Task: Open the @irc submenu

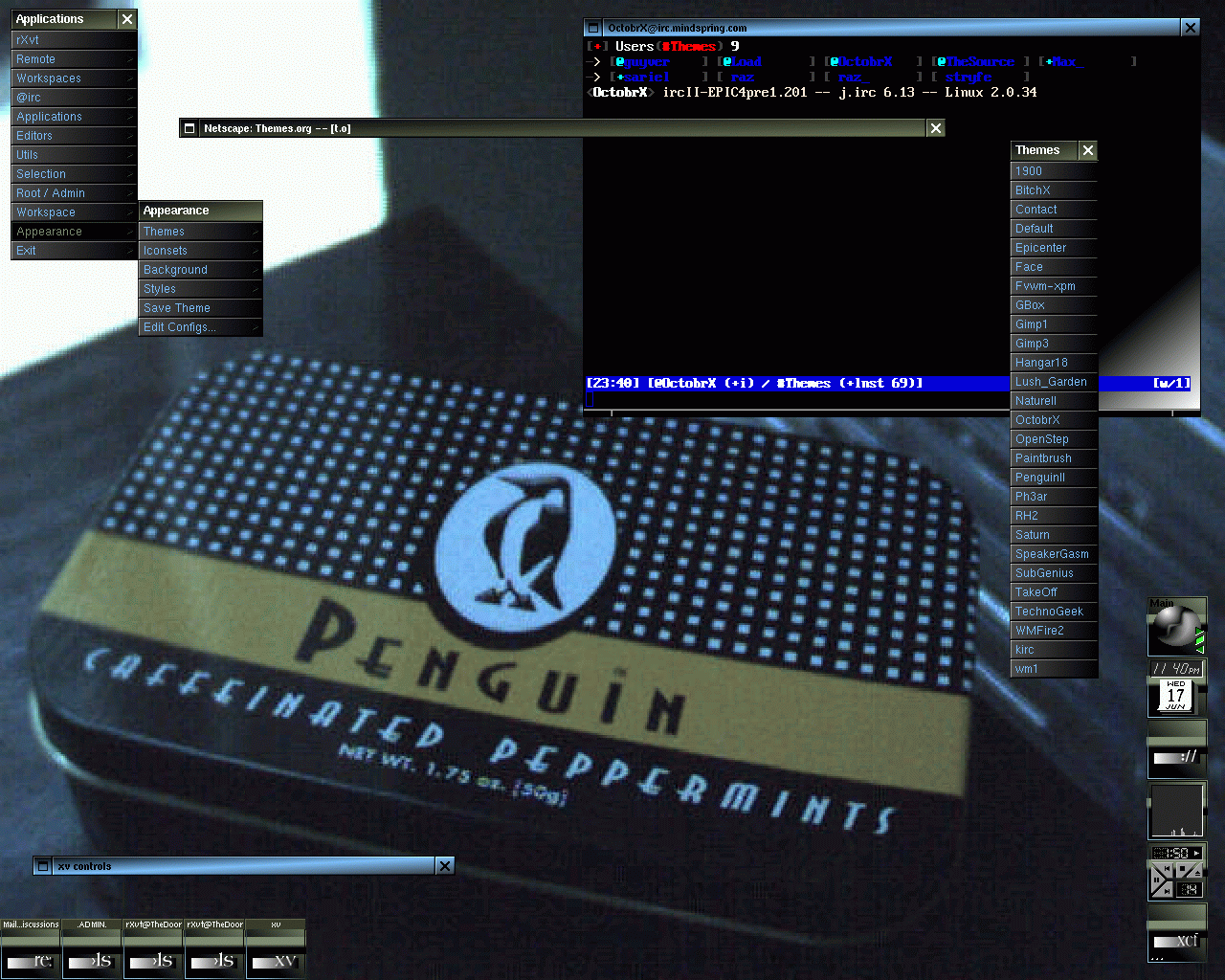Action: click(74, 98)
